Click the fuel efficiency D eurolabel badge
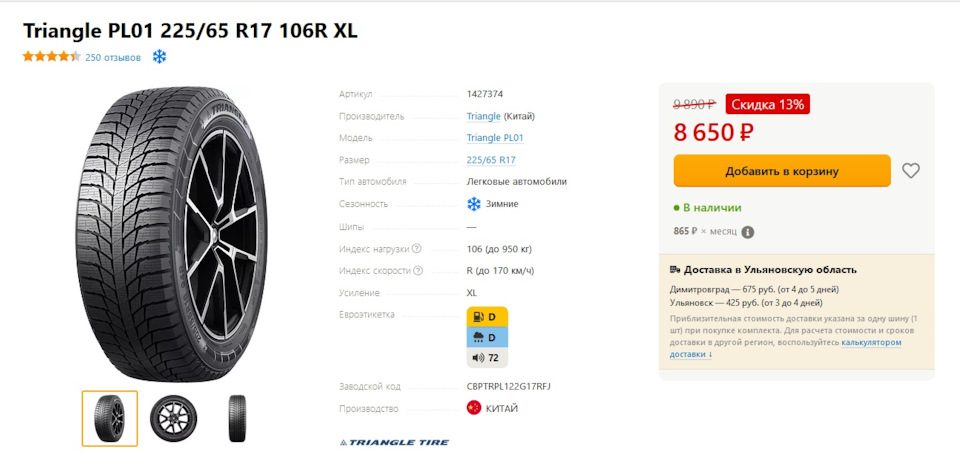960x475 pixels. tap(487, 317)
